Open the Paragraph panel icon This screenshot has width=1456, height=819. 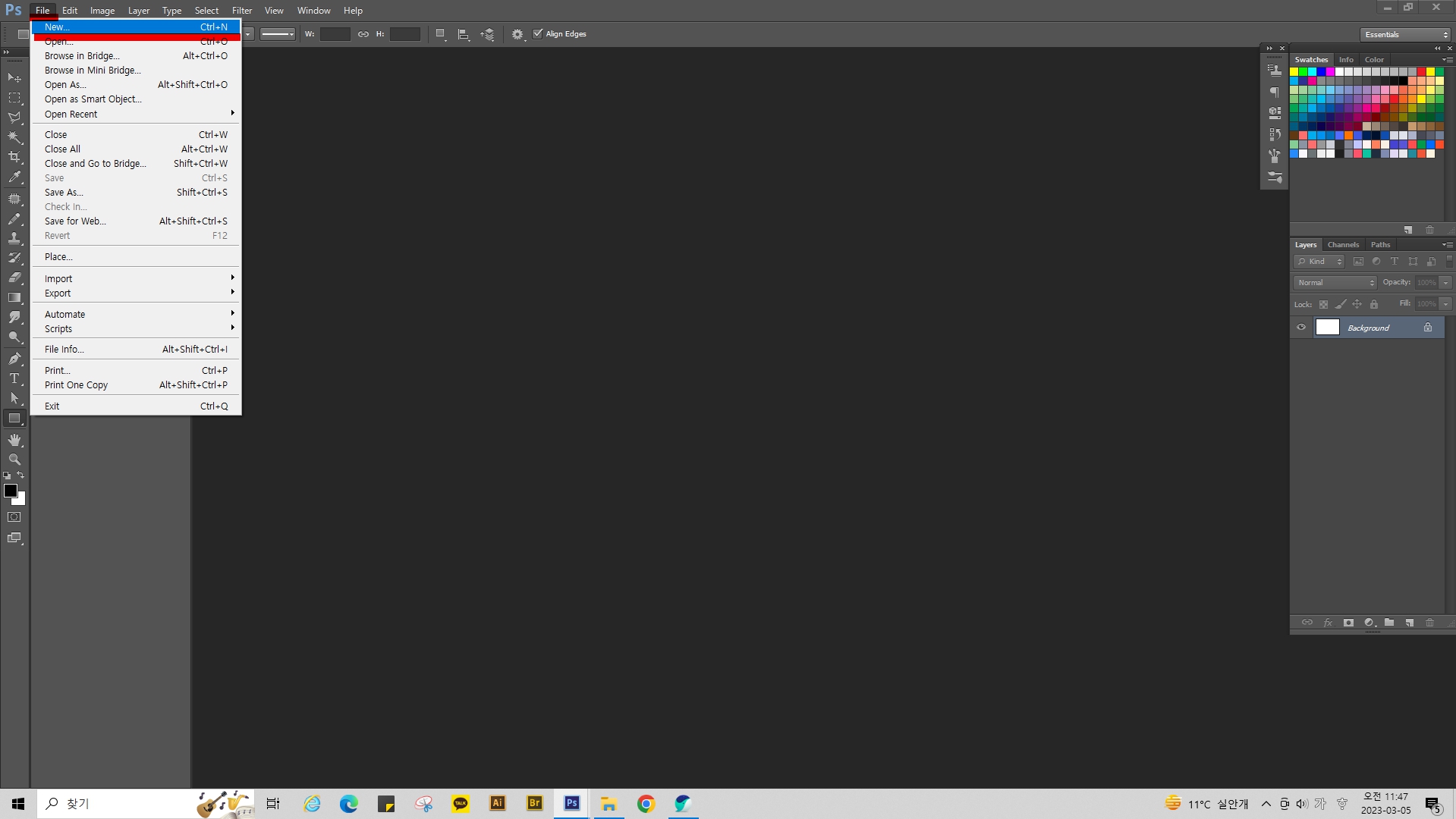[1275, 92]
